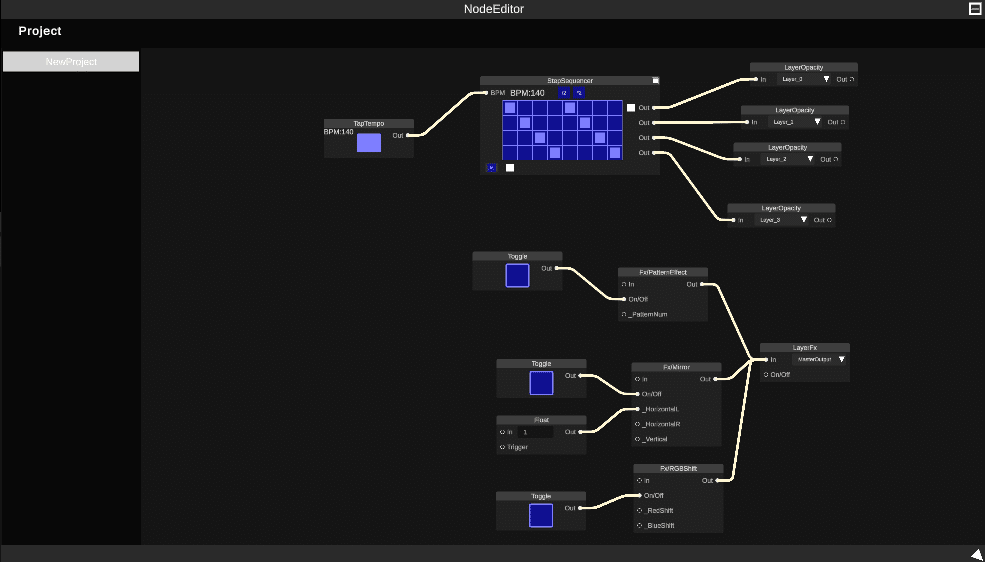Click Out port of Layer_3 LayerOpacity node

click(829, 220)
